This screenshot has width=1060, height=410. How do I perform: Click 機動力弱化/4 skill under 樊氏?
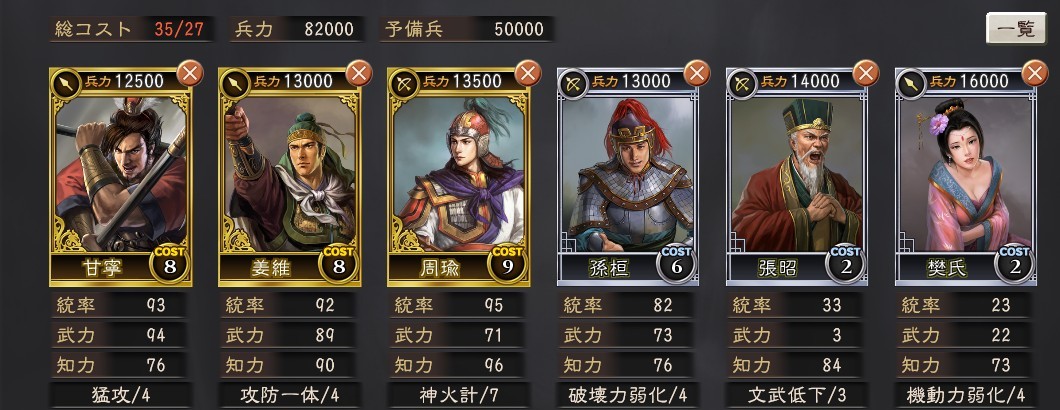point(965,395)
